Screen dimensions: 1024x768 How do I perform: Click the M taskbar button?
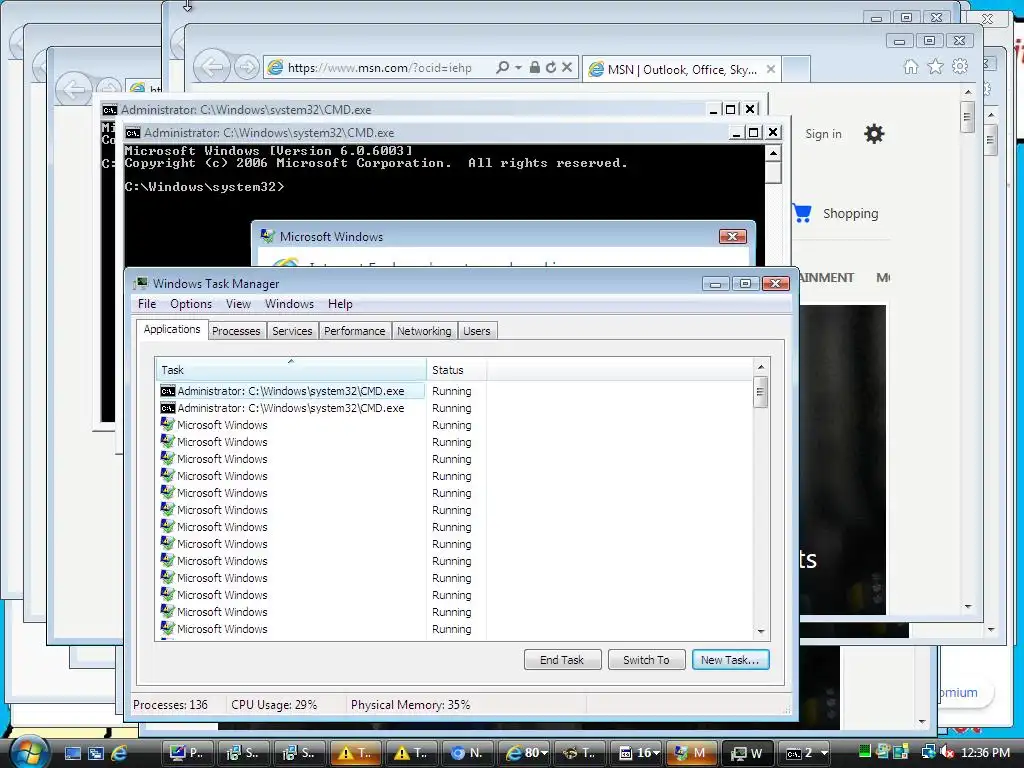click(x=691, y=753)
